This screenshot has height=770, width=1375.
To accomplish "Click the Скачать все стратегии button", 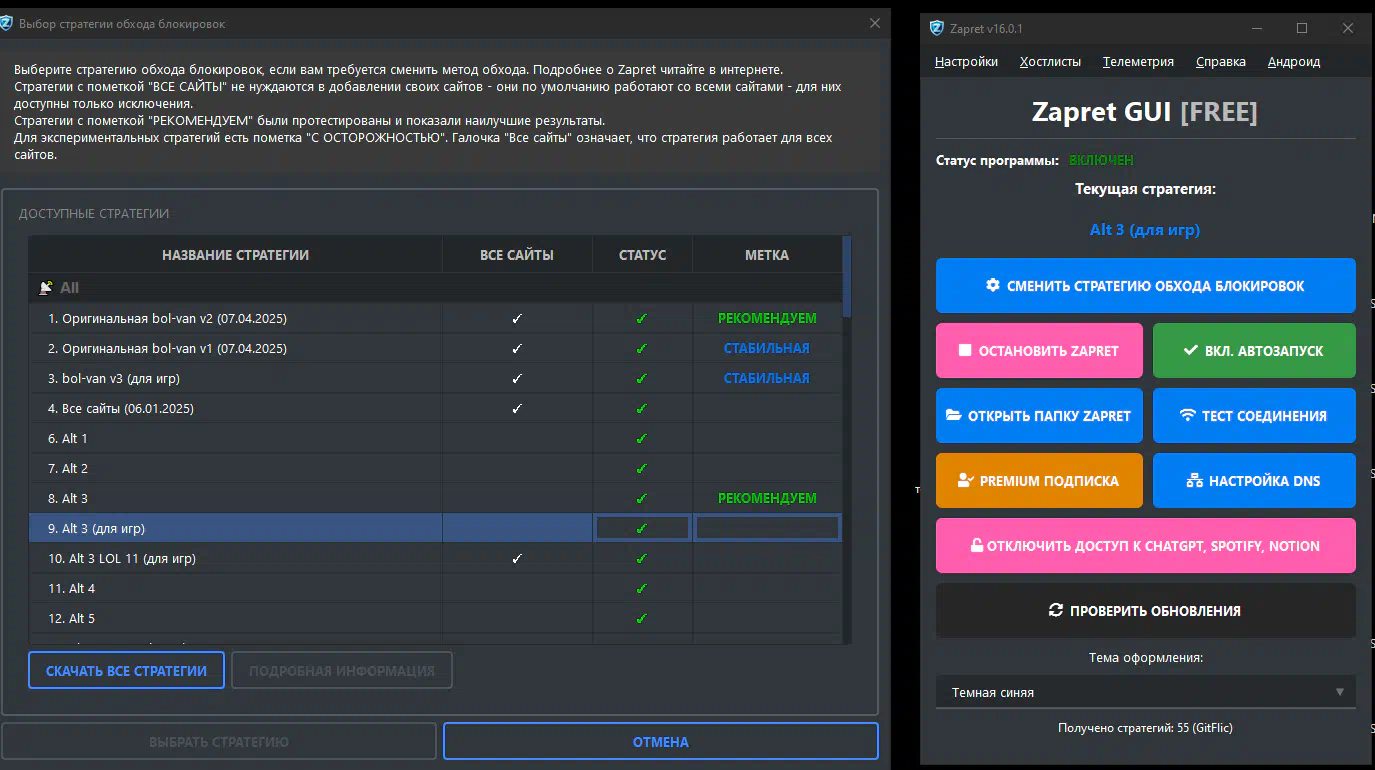I will pos(126,670).
